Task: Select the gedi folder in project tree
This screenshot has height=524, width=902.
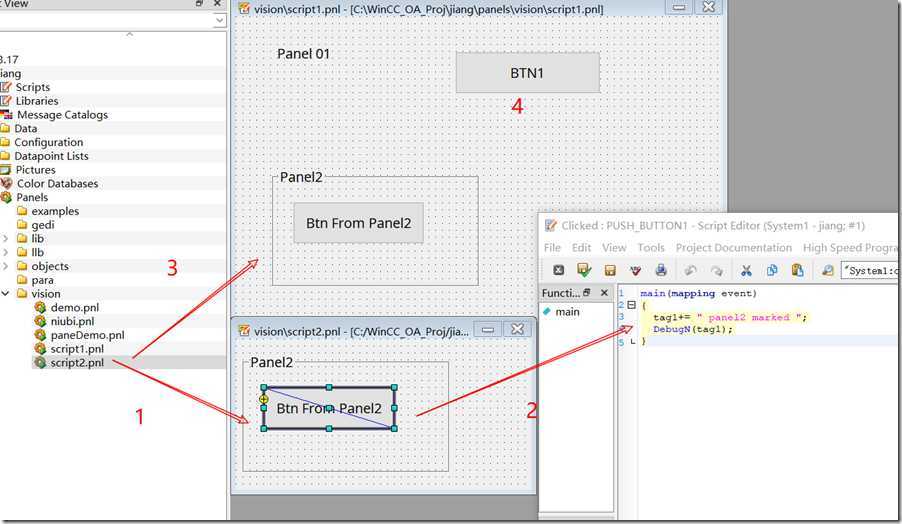Action: [x=43, y=225]
